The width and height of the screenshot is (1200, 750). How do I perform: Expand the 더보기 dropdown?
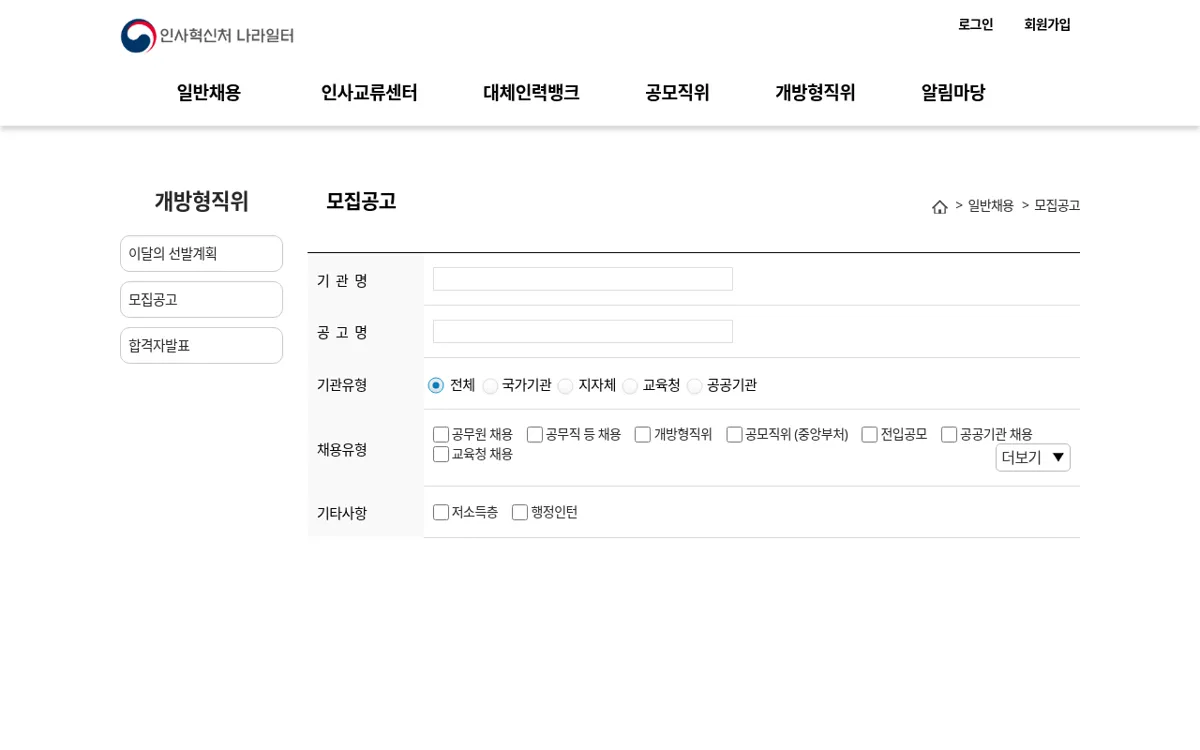[1033, 458]
